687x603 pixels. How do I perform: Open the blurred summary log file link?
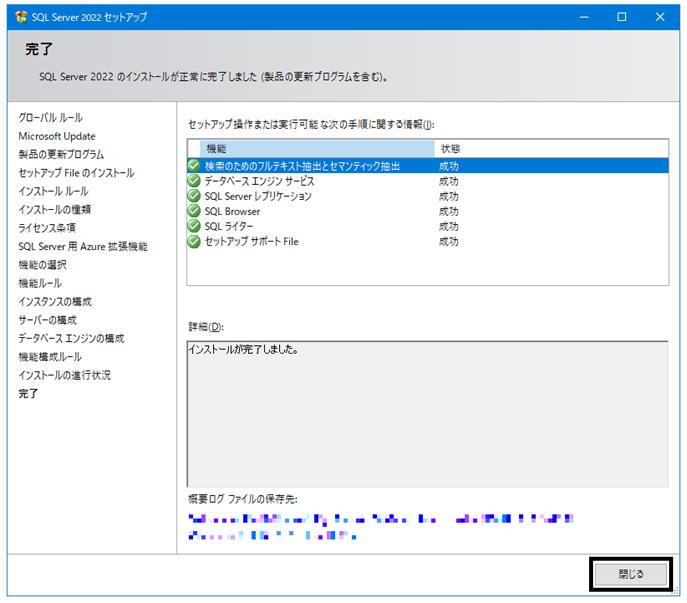[380, 527]
